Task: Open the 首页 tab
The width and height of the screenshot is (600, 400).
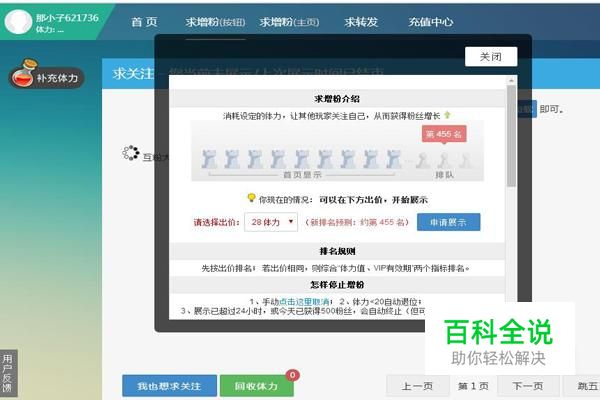Action: coord(144,22)
